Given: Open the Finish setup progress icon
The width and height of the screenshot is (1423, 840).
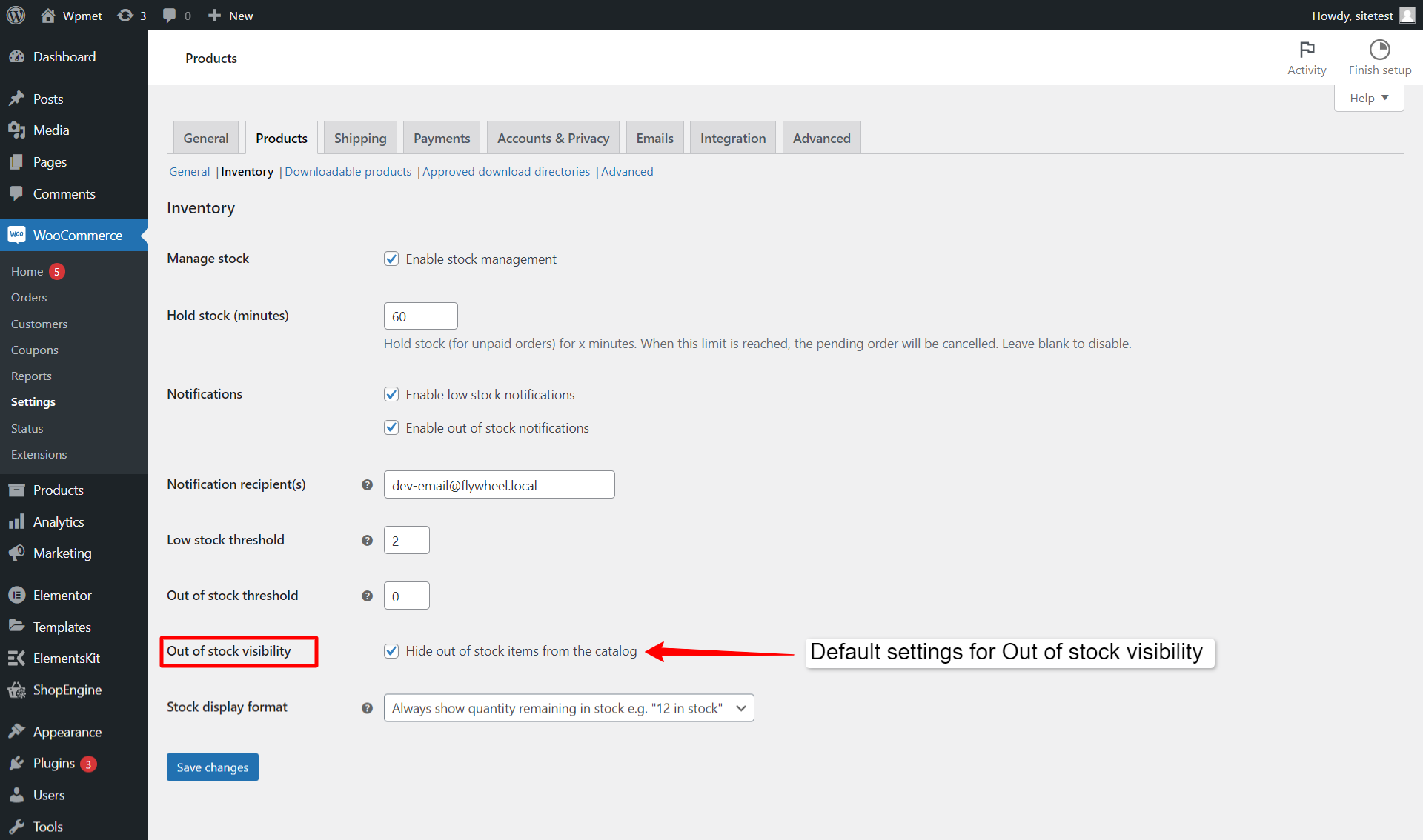Looking at the screenshot, I should coord(1379,50).
